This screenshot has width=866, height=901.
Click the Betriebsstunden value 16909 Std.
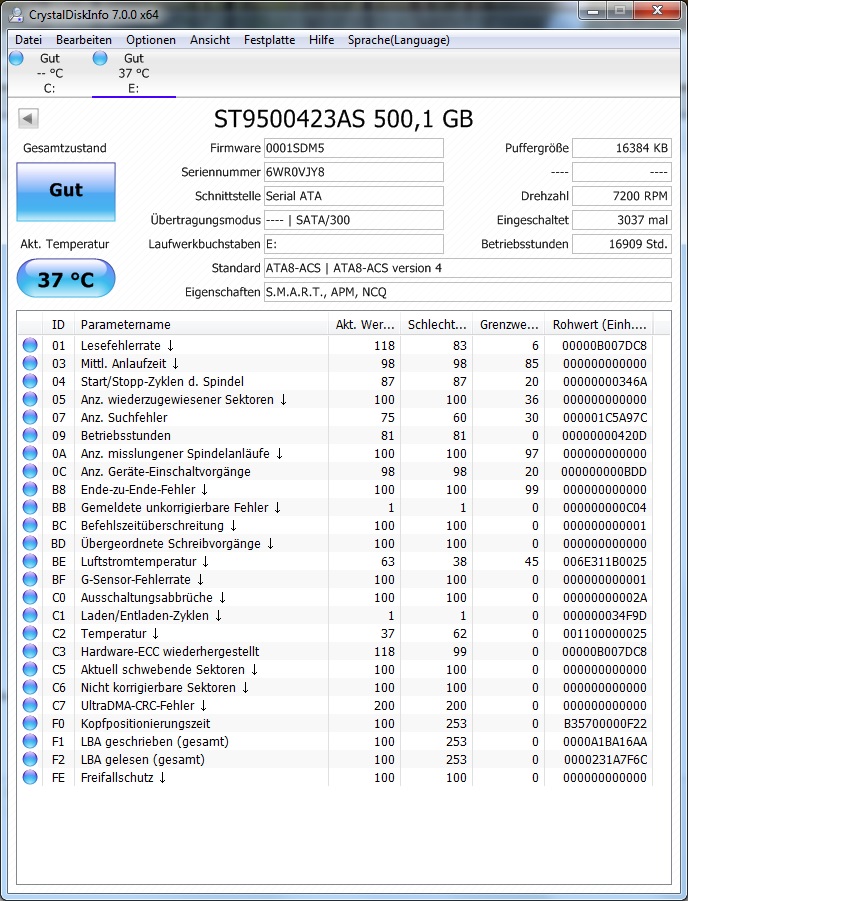click(622, 244)
